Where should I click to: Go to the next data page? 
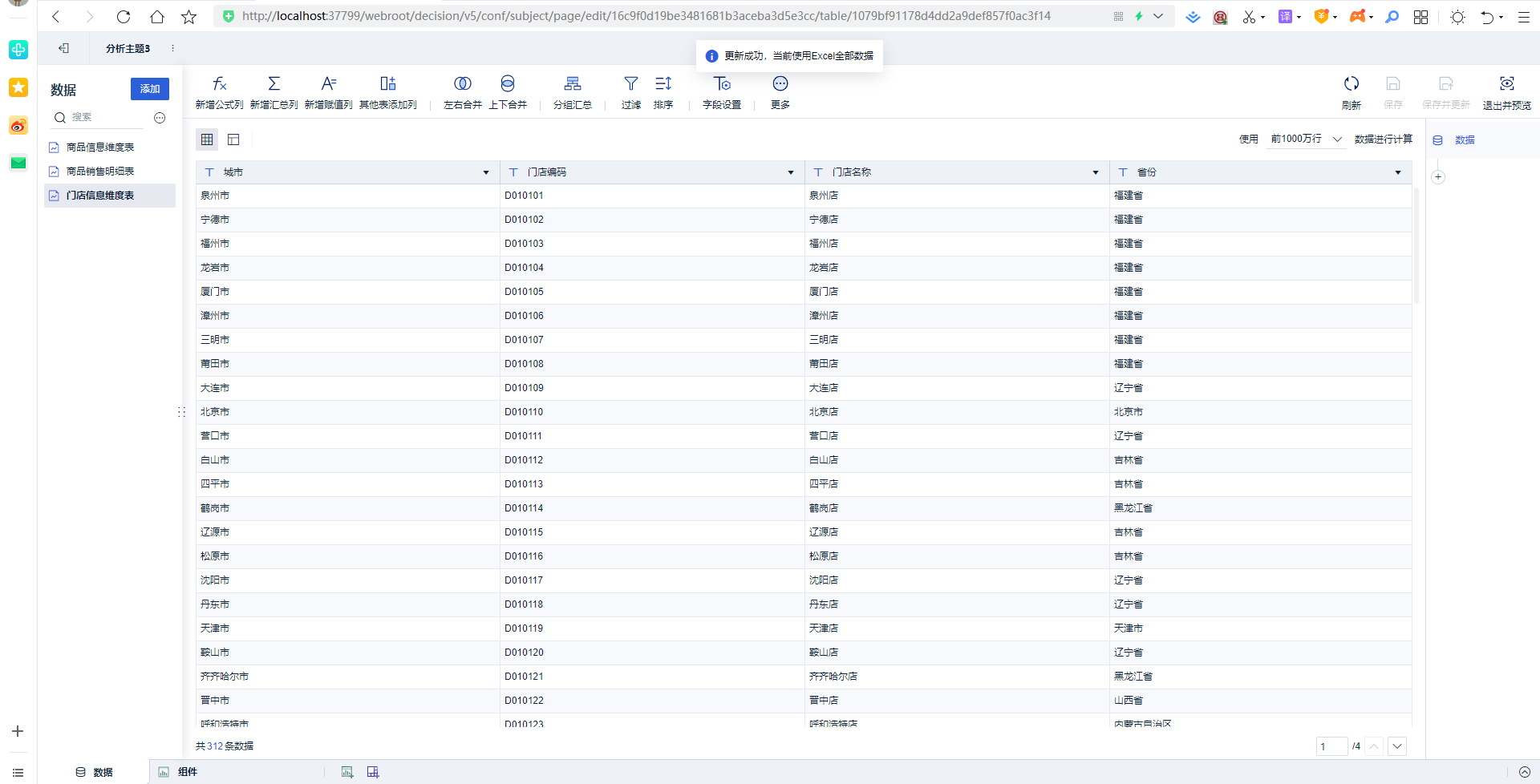point(1397,746)
